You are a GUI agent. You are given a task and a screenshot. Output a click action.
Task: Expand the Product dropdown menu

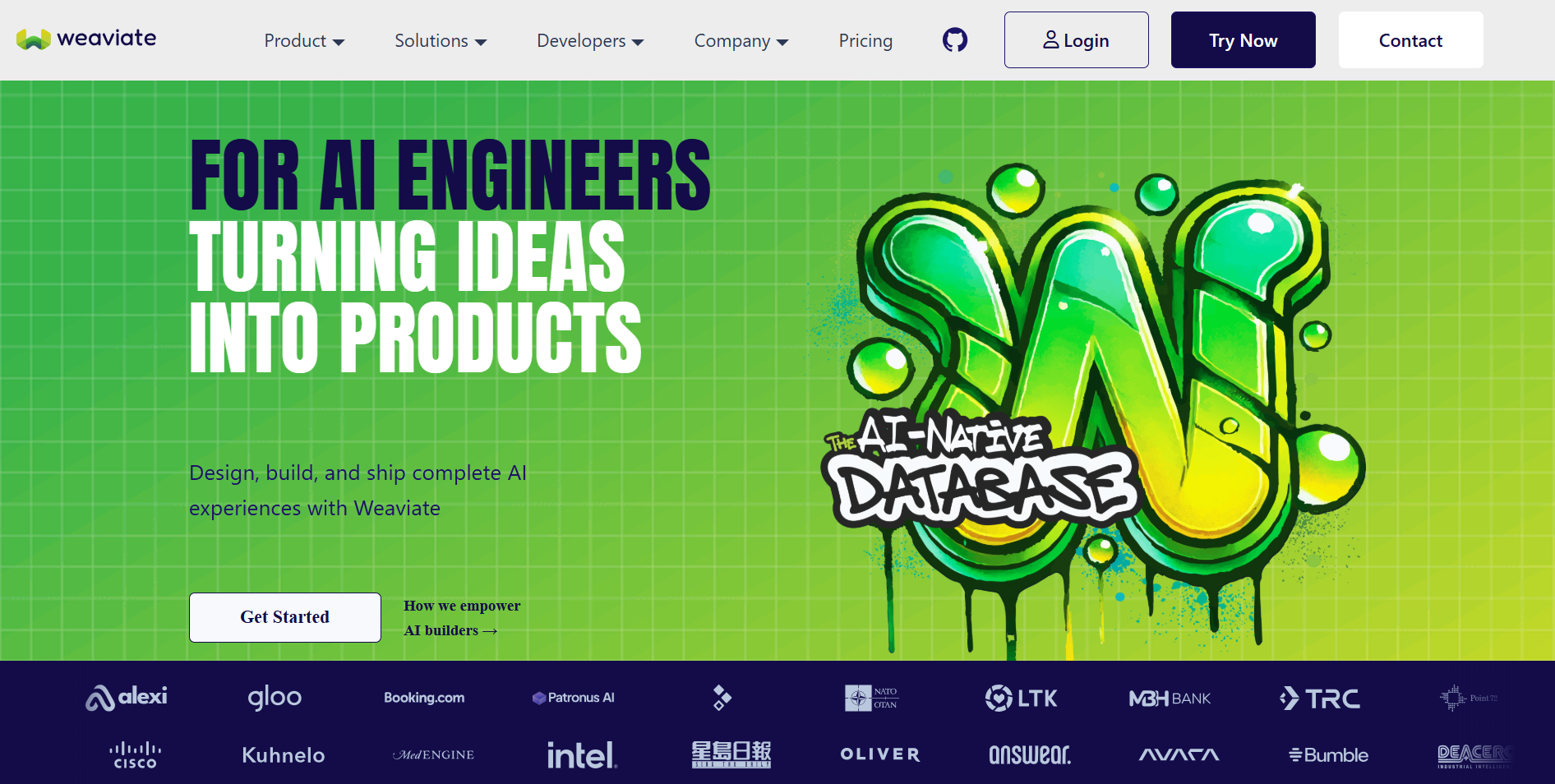tap(304, 40)
